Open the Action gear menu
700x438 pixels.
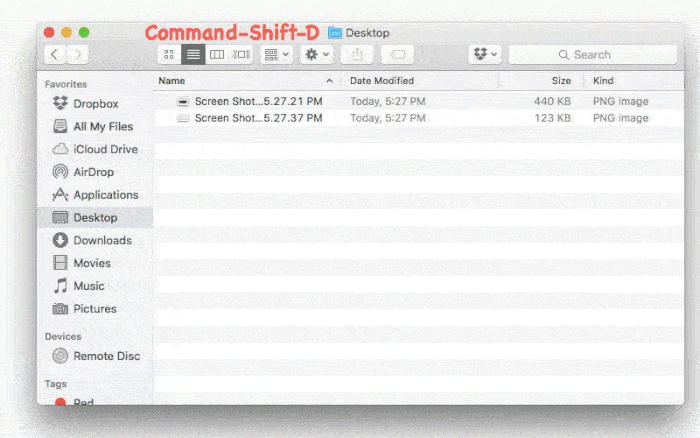[317, 54]
